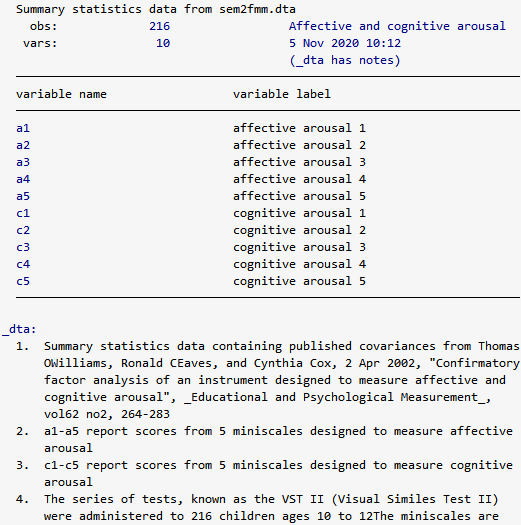Click the a1 variable name link

23,128
